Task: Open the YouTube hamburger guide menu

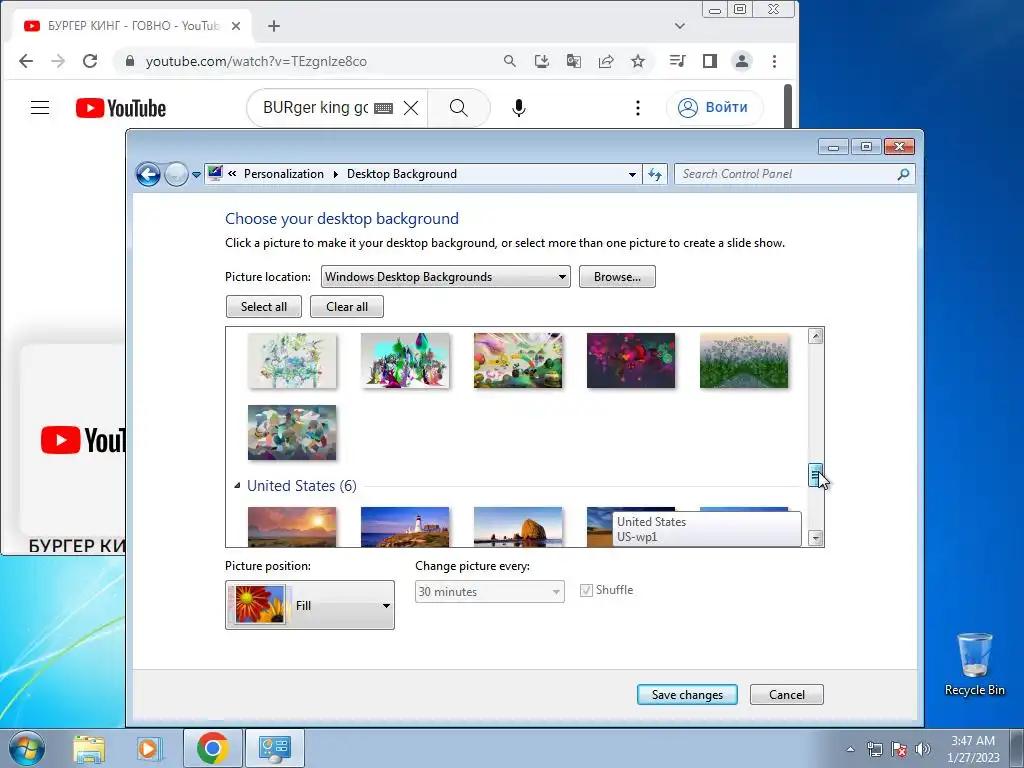Action: coord(40,108)
